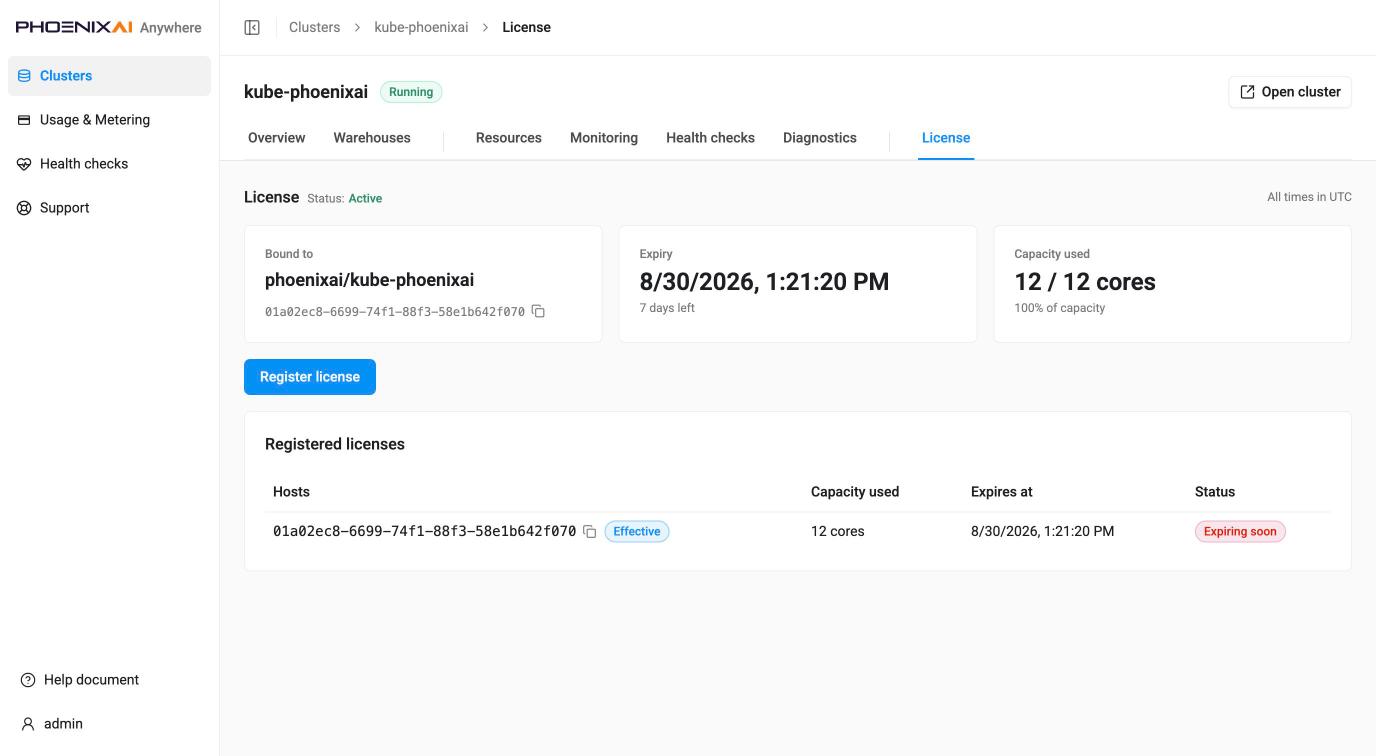The height and width of the screenshot is (756, 1376).
Task: Click the host ID text in license table row
Action: [424, 531]
